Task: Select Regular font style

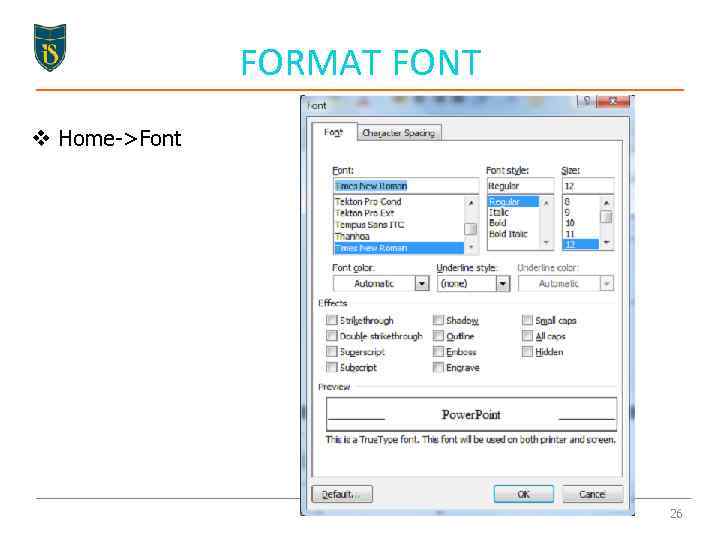Action: pyautogui.click(x=513, y=202)
